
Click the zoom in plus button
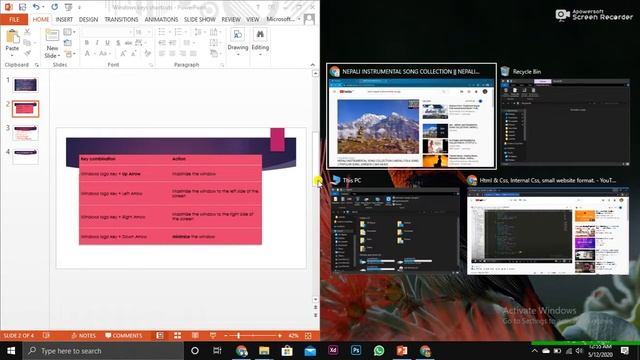[280, 336]
